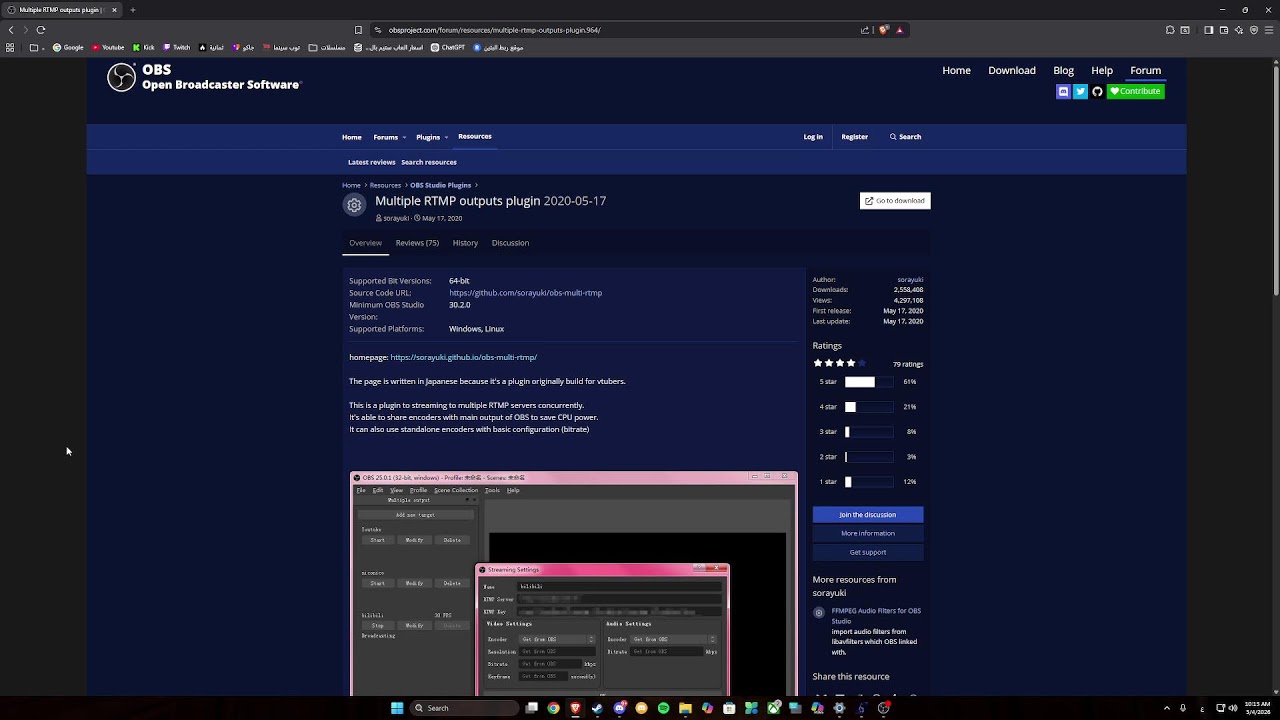1280x720 pixels.
Task: Switch to the History tab
Action: tap(465, 243)
